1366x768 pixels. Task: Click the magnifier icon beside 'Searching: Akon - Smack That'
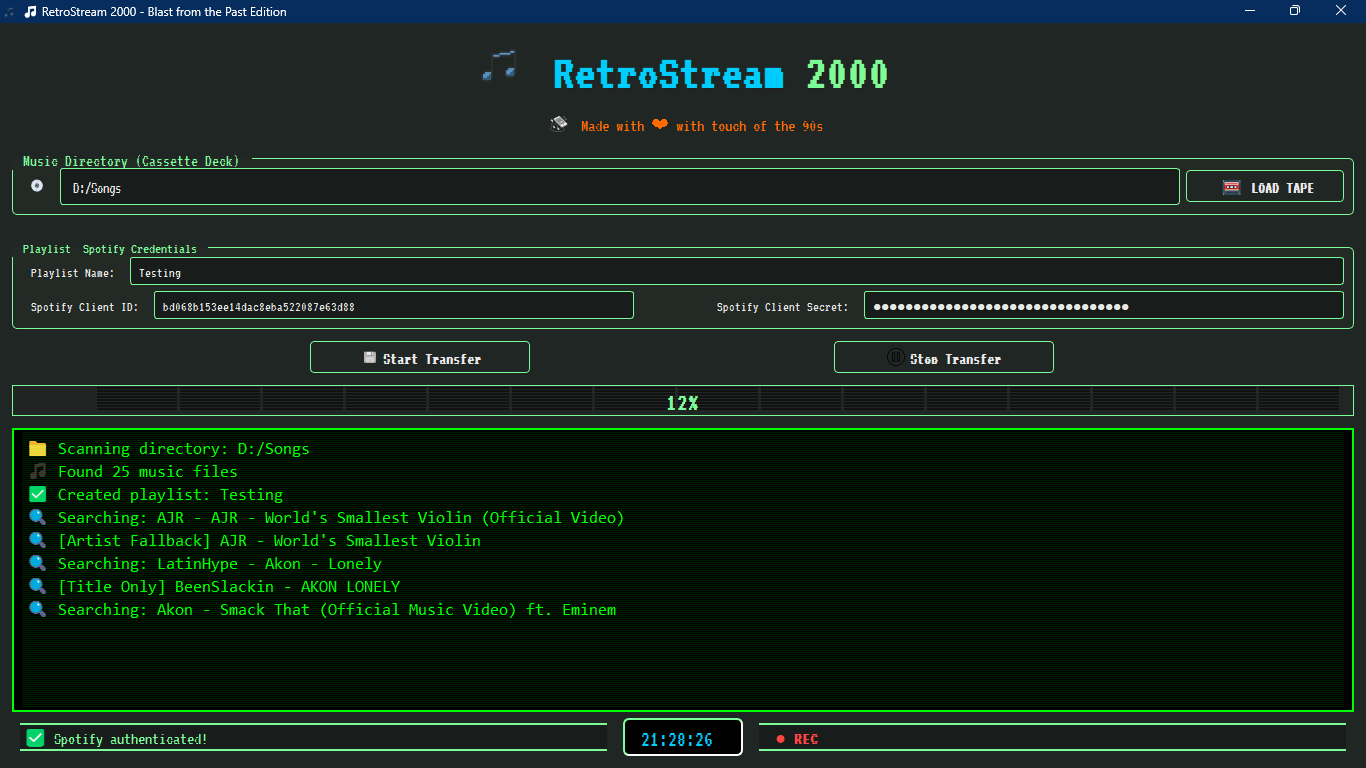click(x=38, y=609)
